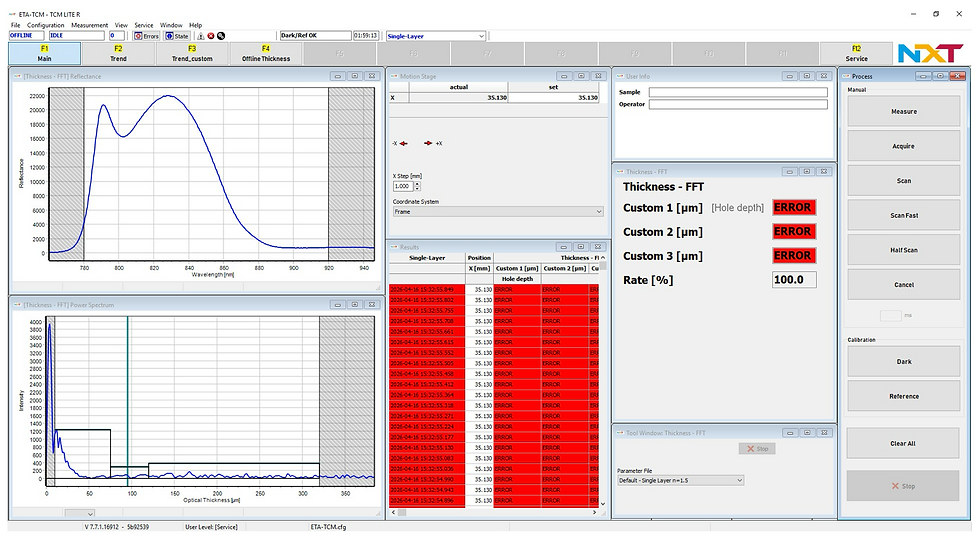Click the warning triangle toolbar icon
This screenshot has width=980, height=538.
[x=201, y=36]
